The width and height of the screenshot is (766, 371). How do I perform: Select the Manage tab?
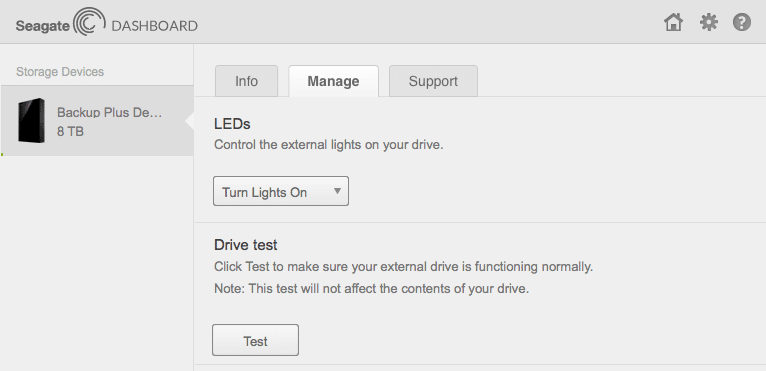[x=333, y=81]
